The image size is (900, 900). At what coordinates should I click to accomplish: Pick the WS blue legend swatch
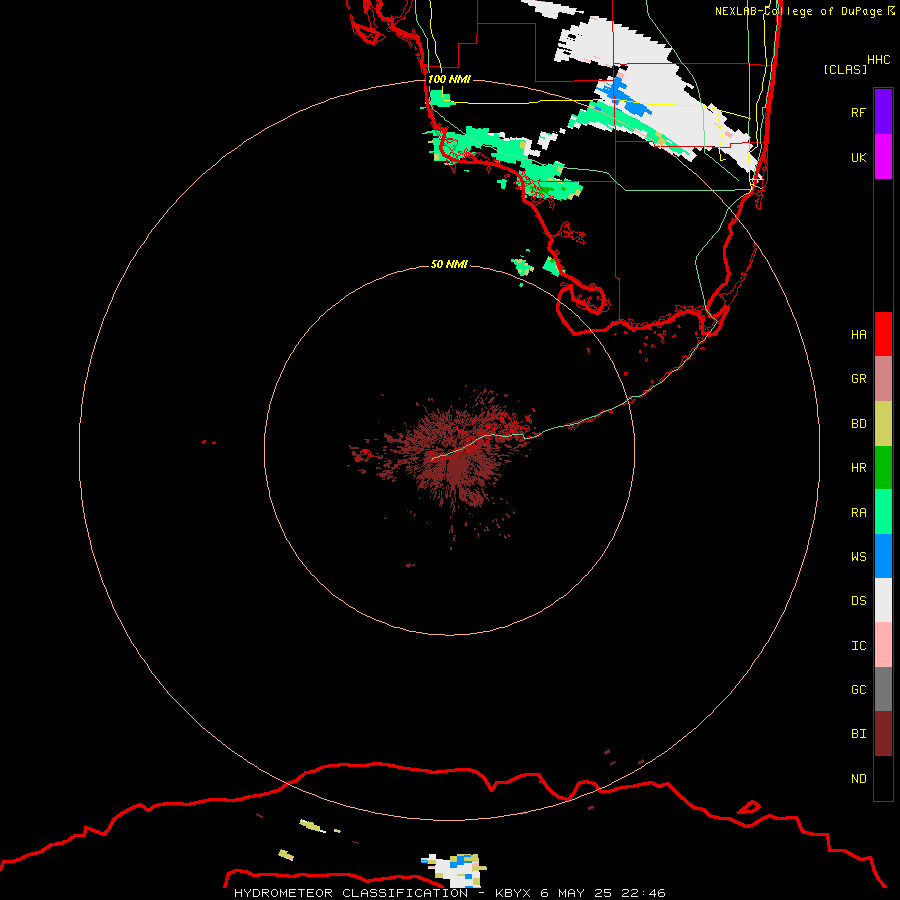click(883, 556)
